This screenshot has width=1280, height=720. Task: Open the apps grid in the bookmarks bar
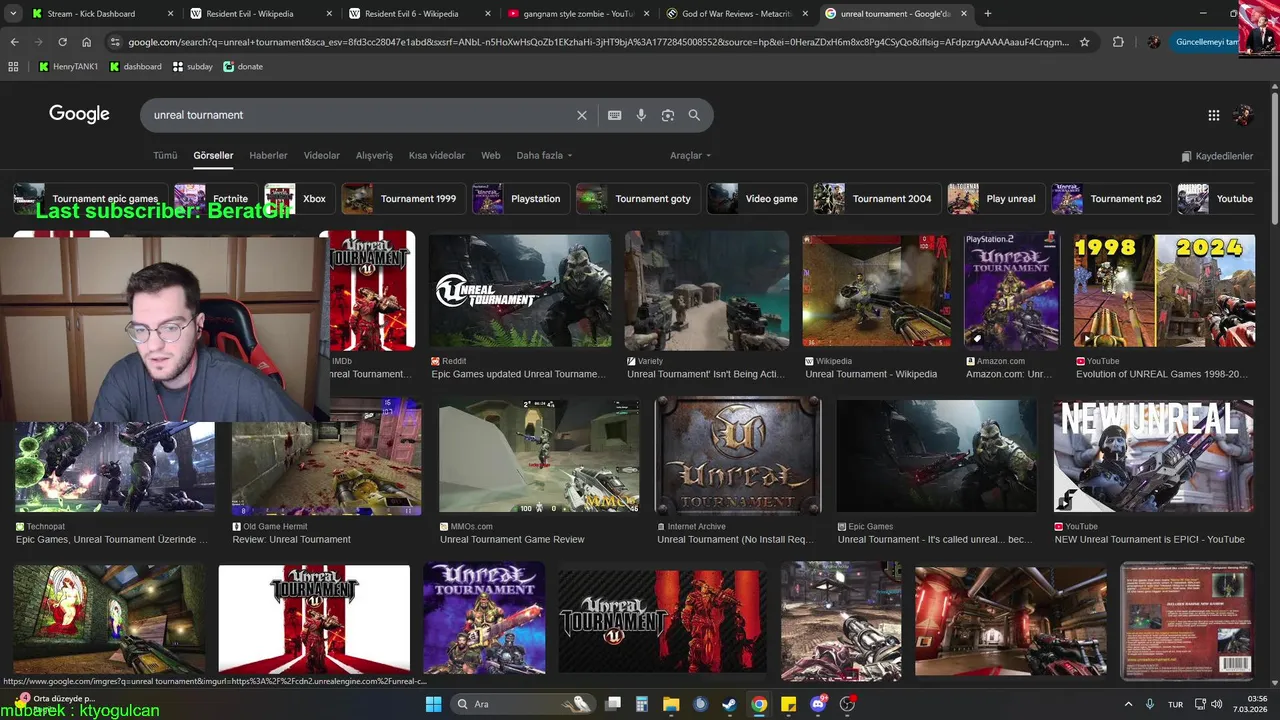[x=13, y=66]
